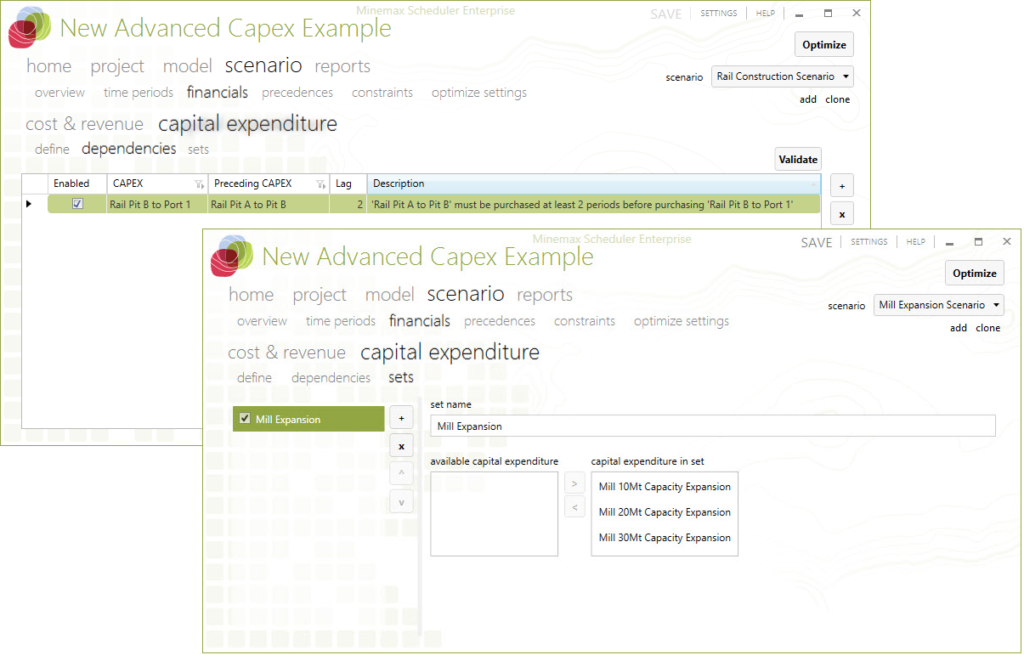Toggle the Mill Expansion set checkbox
This screenshot has width=1024, height=655.
coord(245,419)
